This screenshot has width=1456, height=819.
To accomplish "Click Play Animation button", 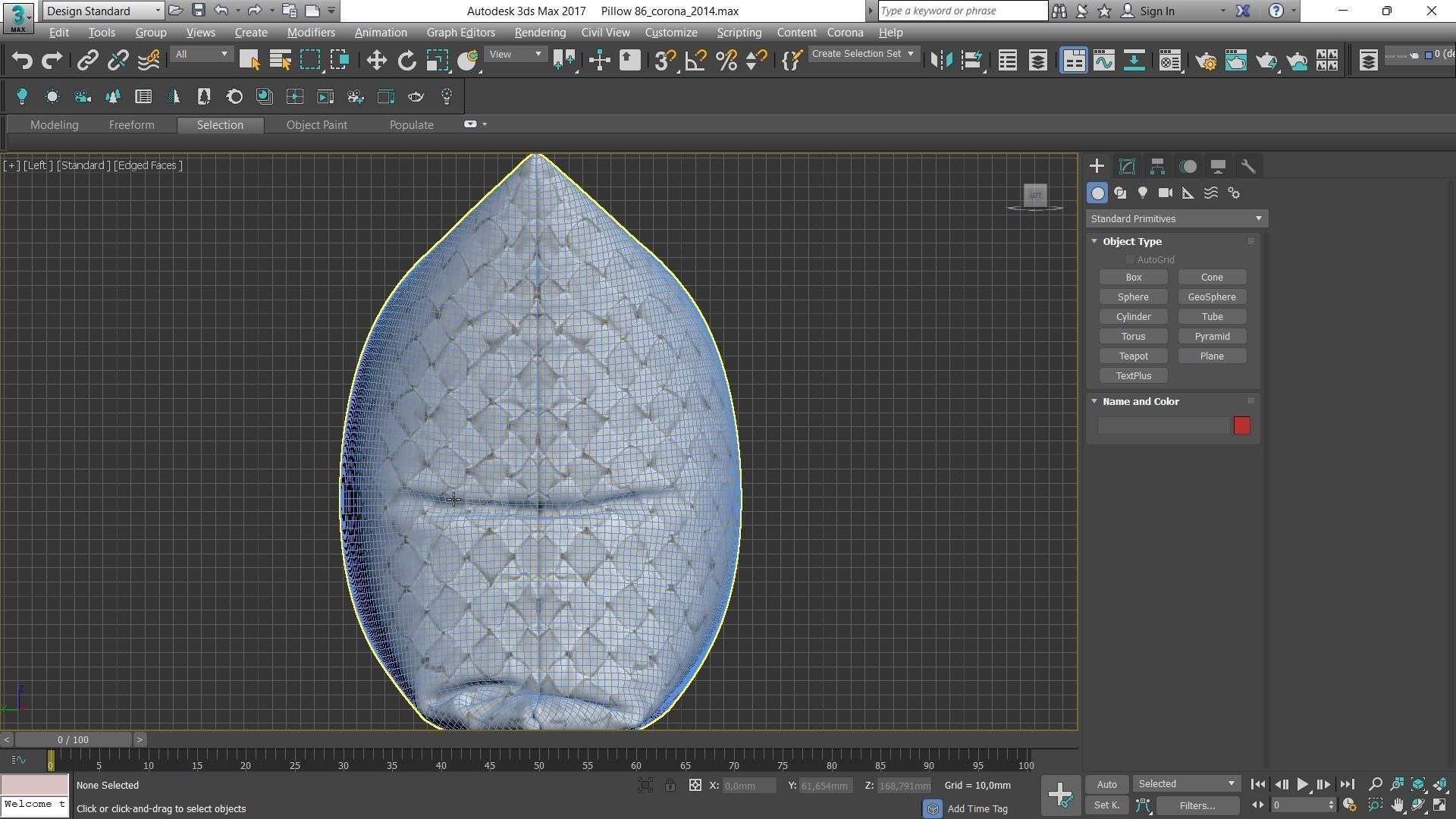I will tap(1302, 785).
